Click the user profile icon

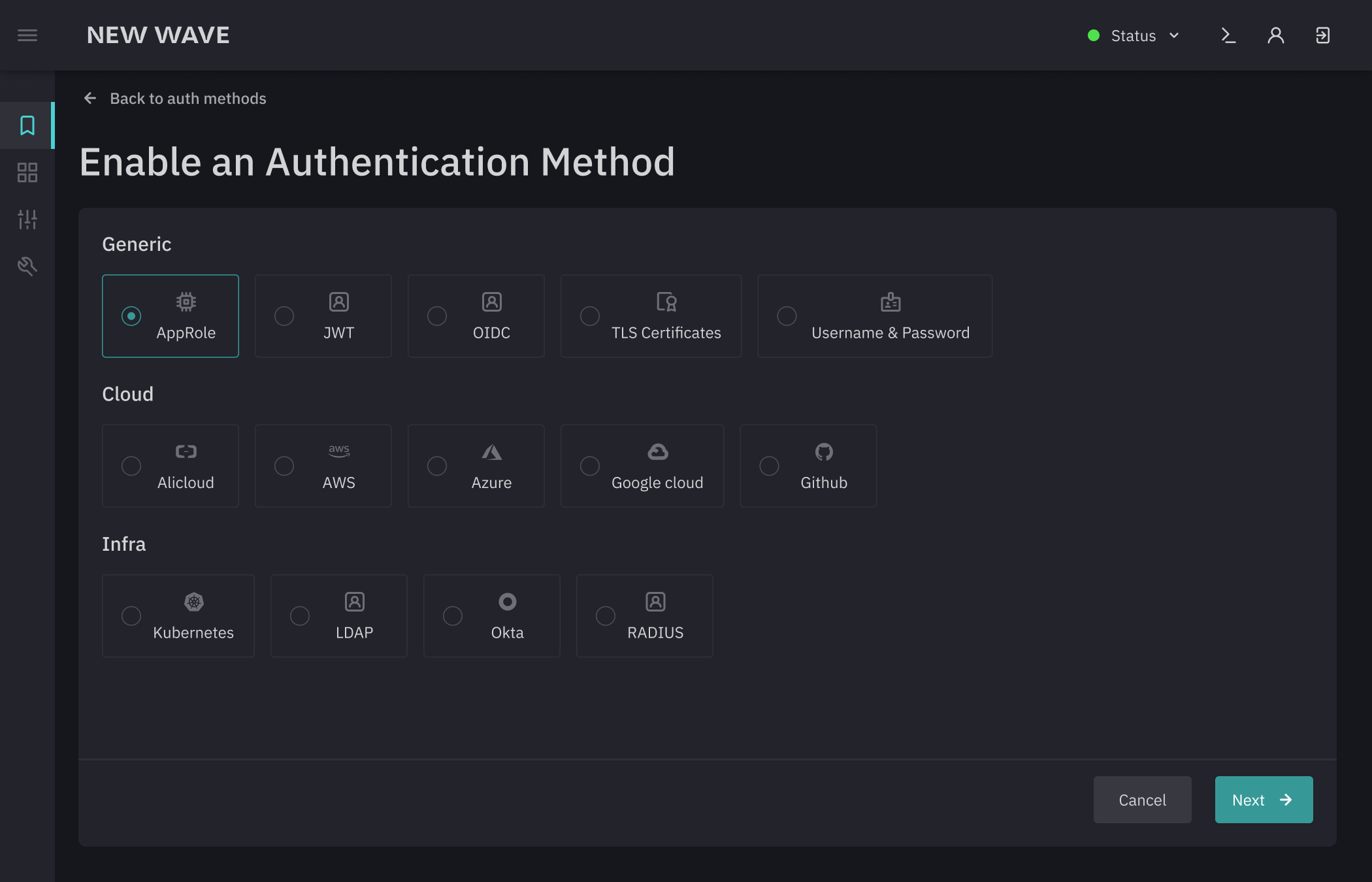[x=1275, y=35]
